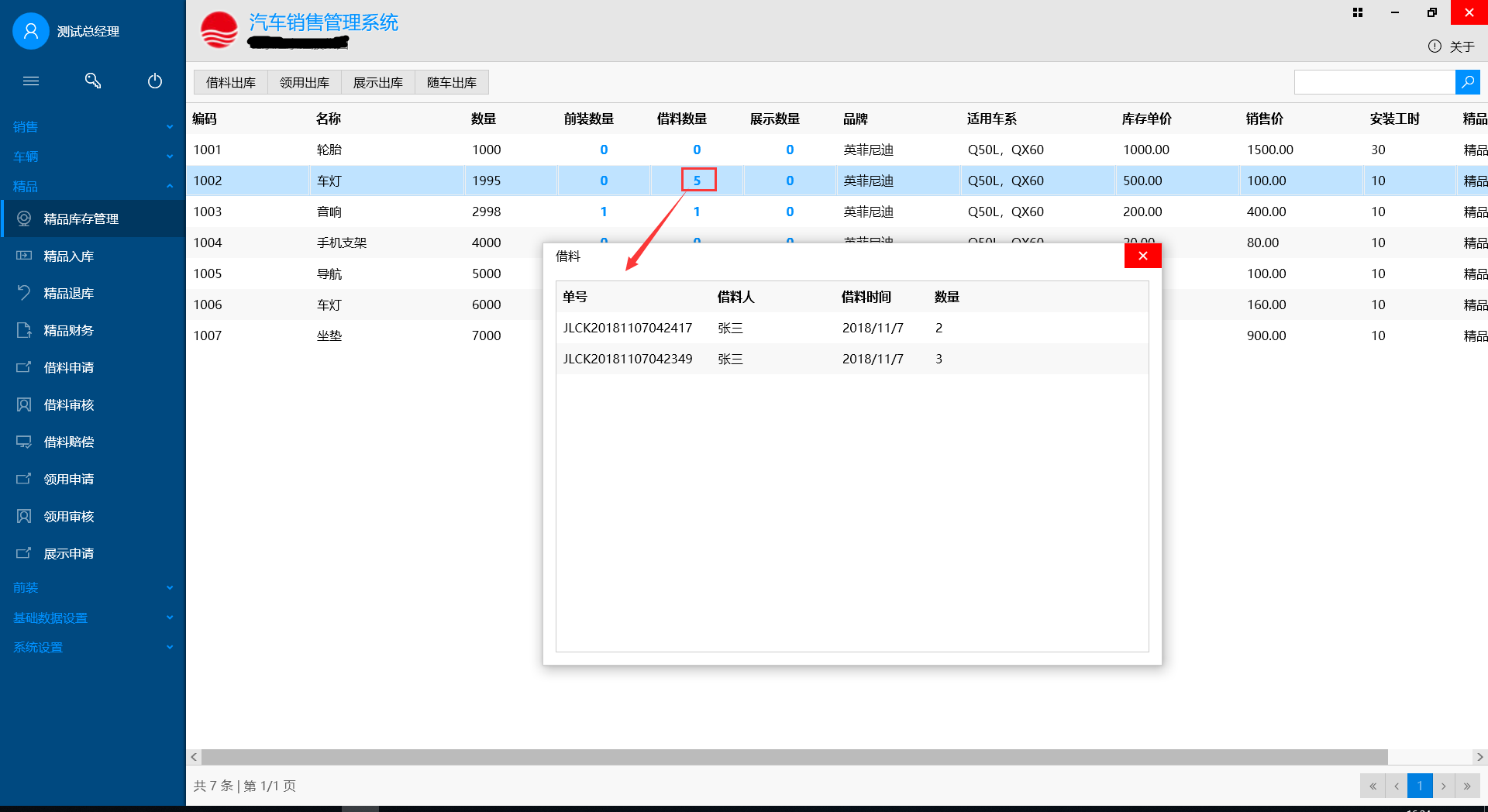1488x812 pixels.
Task: Click the 借料出库 button
Action: click(x=231, y=83)
